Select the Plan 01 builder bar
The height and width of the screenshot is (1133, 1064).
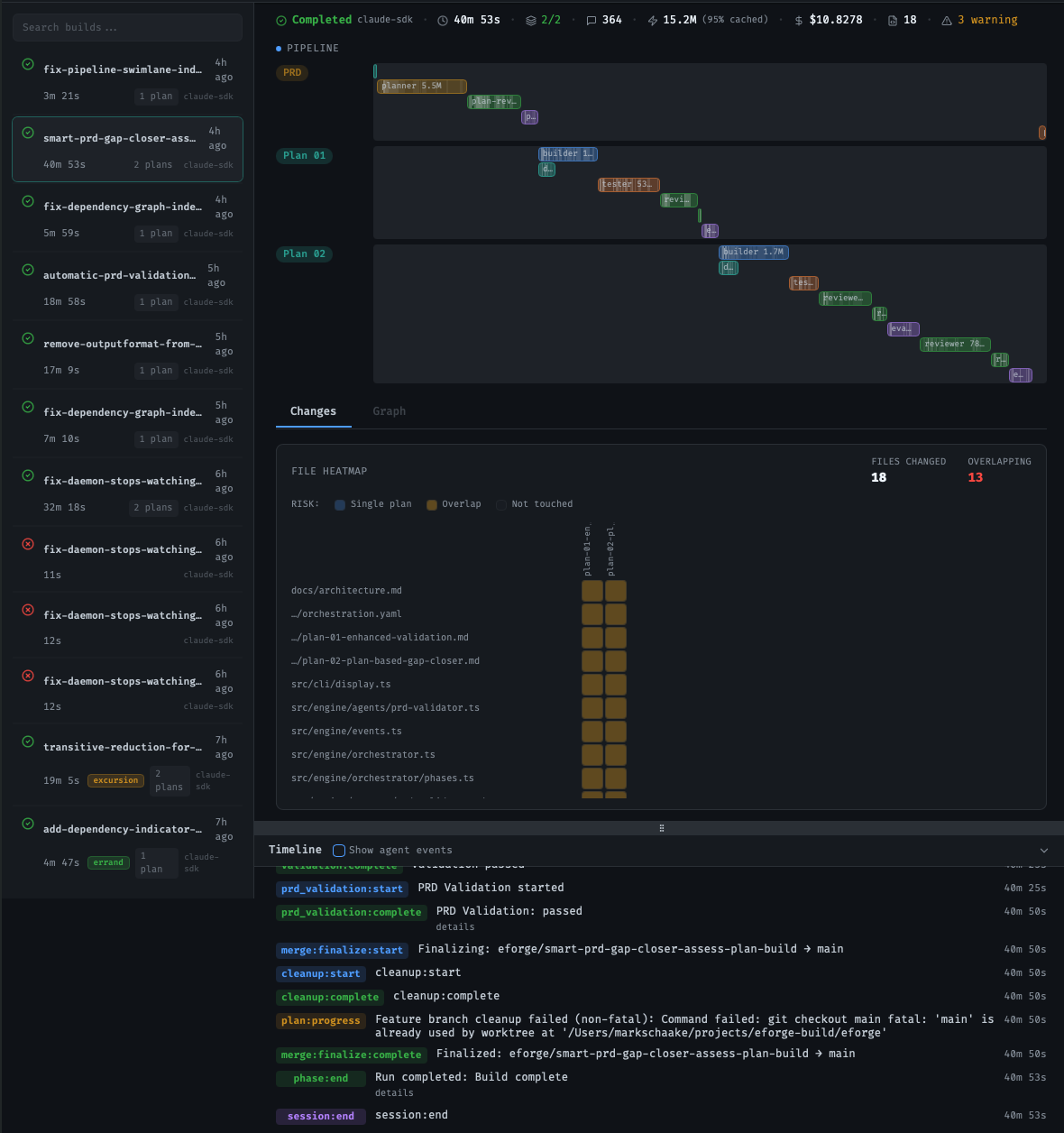tap(568, 154)
